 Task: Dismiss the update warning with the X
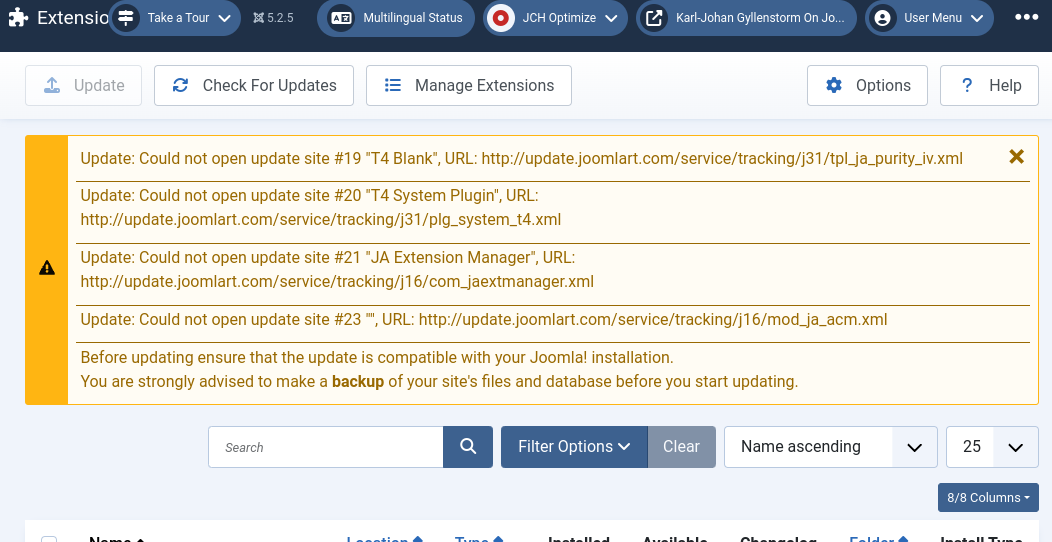tap(1016, 157)
